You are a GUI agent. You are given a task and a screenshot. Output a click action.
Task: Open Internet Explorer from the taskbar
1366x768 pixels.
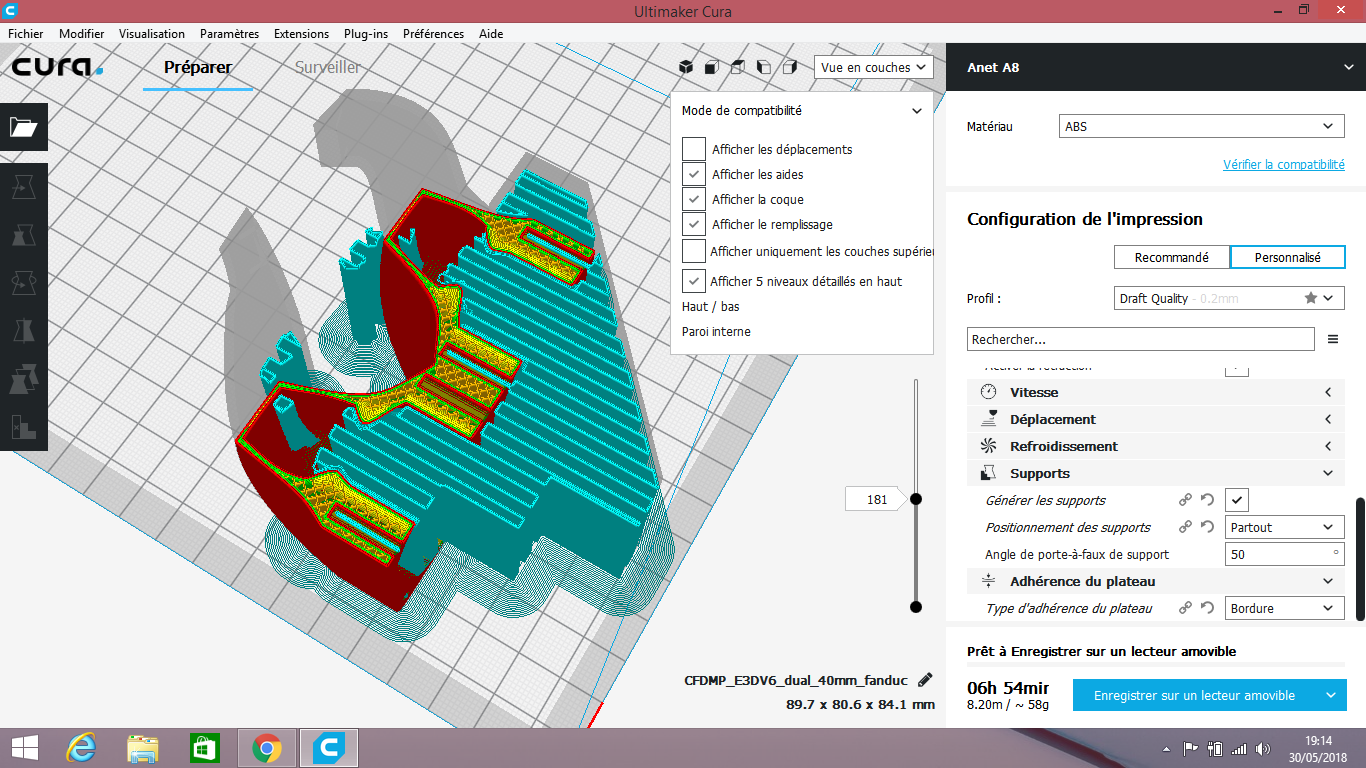coord(80,748)
